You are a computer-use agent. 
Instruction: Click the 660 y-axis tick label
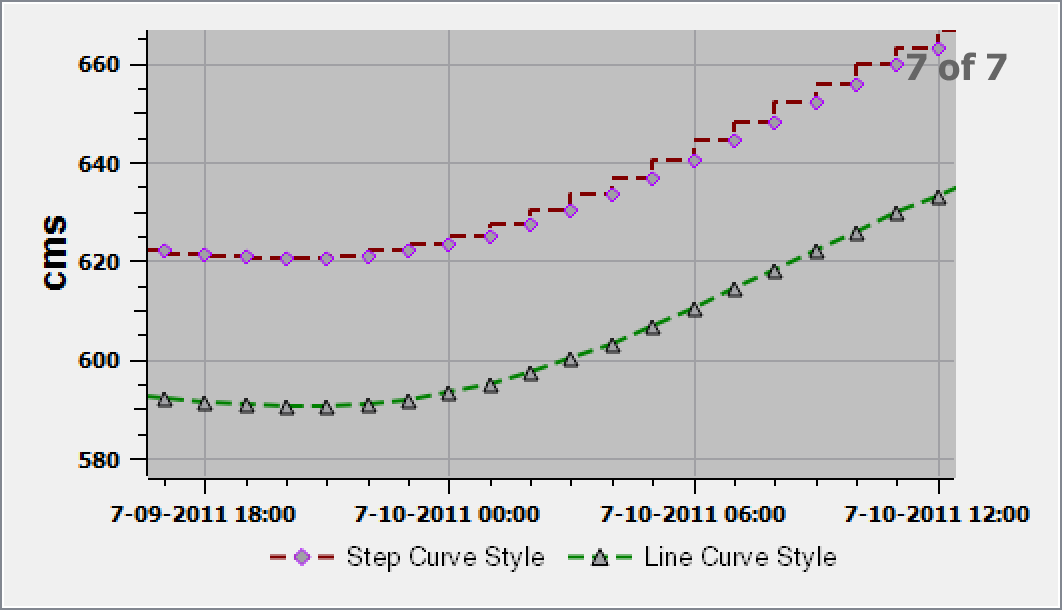(99, 65)
